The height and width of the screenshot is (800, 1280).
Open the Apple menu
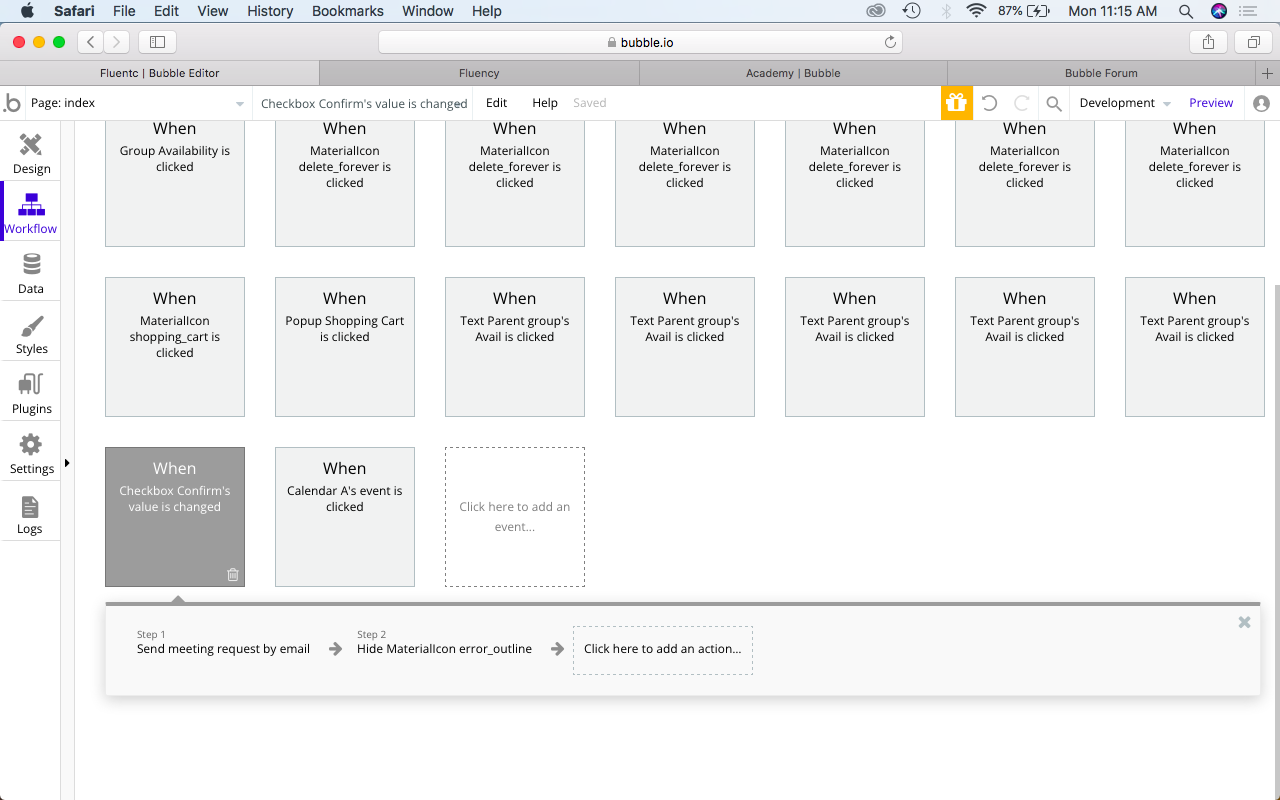(27, 11)
